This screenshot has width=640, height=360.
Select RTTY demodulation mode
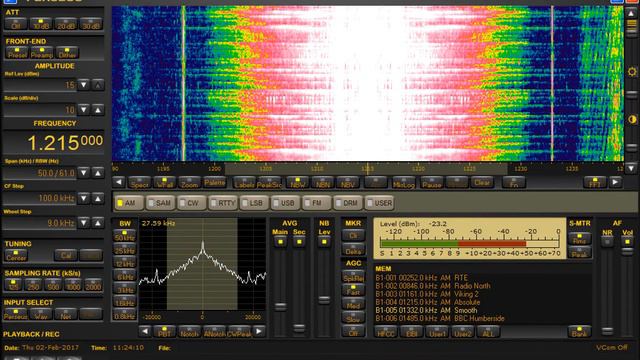pos(223,203)
